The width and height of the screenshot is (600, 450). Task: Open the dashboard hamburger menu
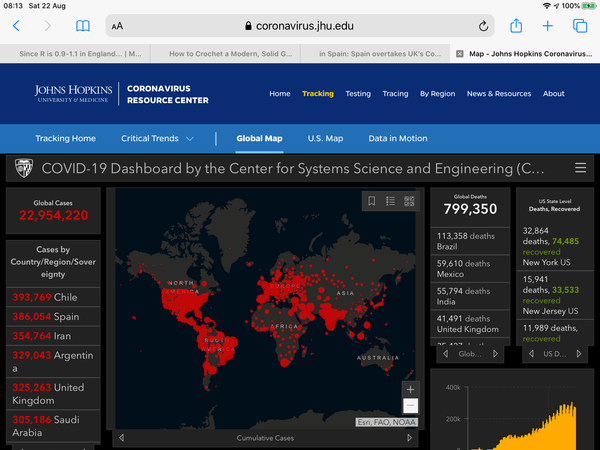tap(580, 168)
